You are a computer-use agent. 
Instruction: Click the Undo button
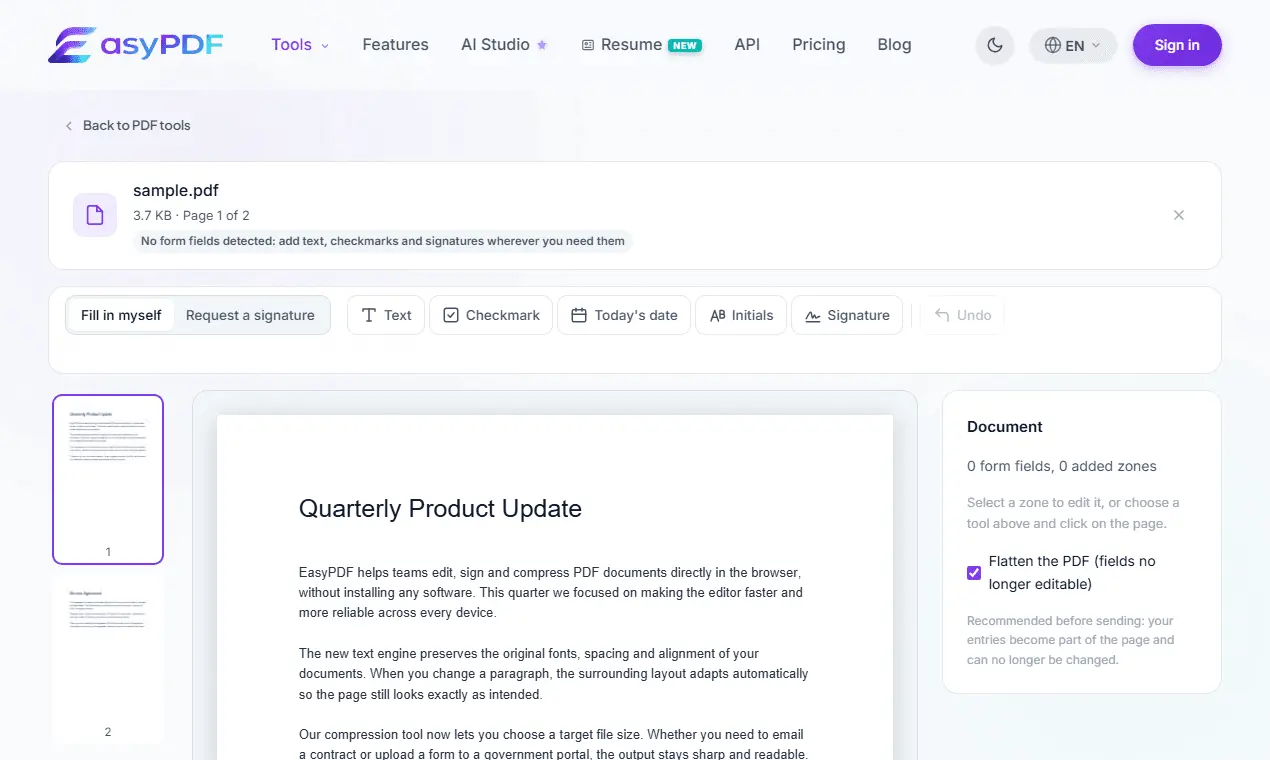click(962, 315)
